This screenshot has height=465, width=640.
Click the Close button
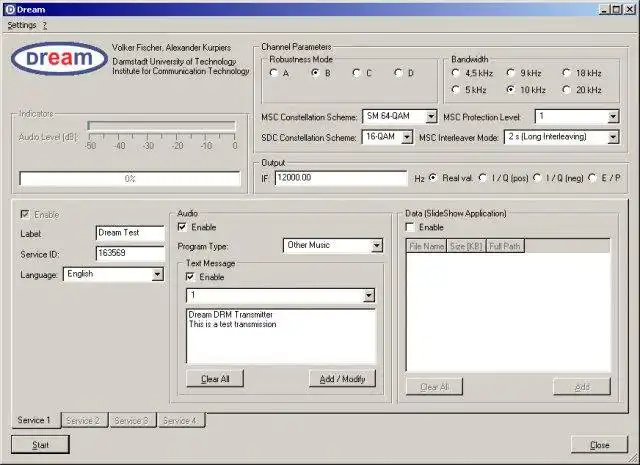click(600, 445)
